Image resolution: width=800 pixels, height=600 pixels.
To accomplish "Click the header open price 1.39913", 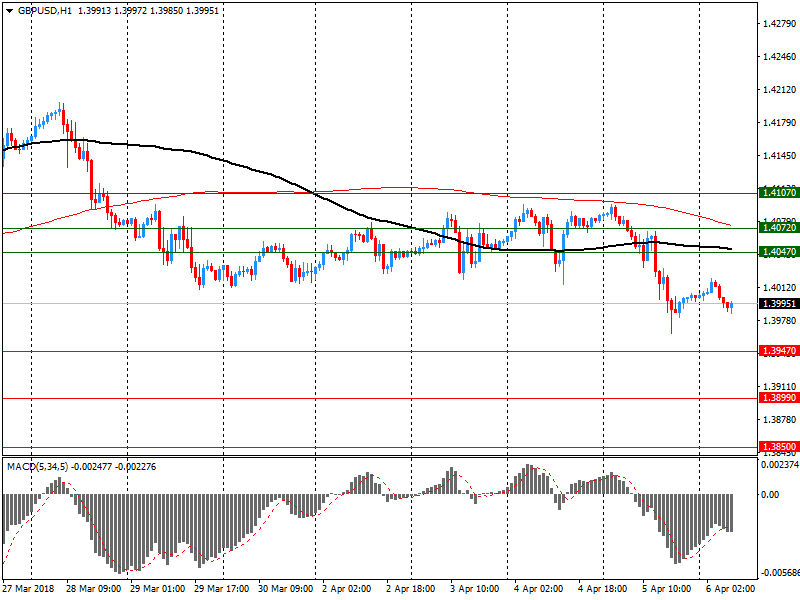I will coord(94,10).
